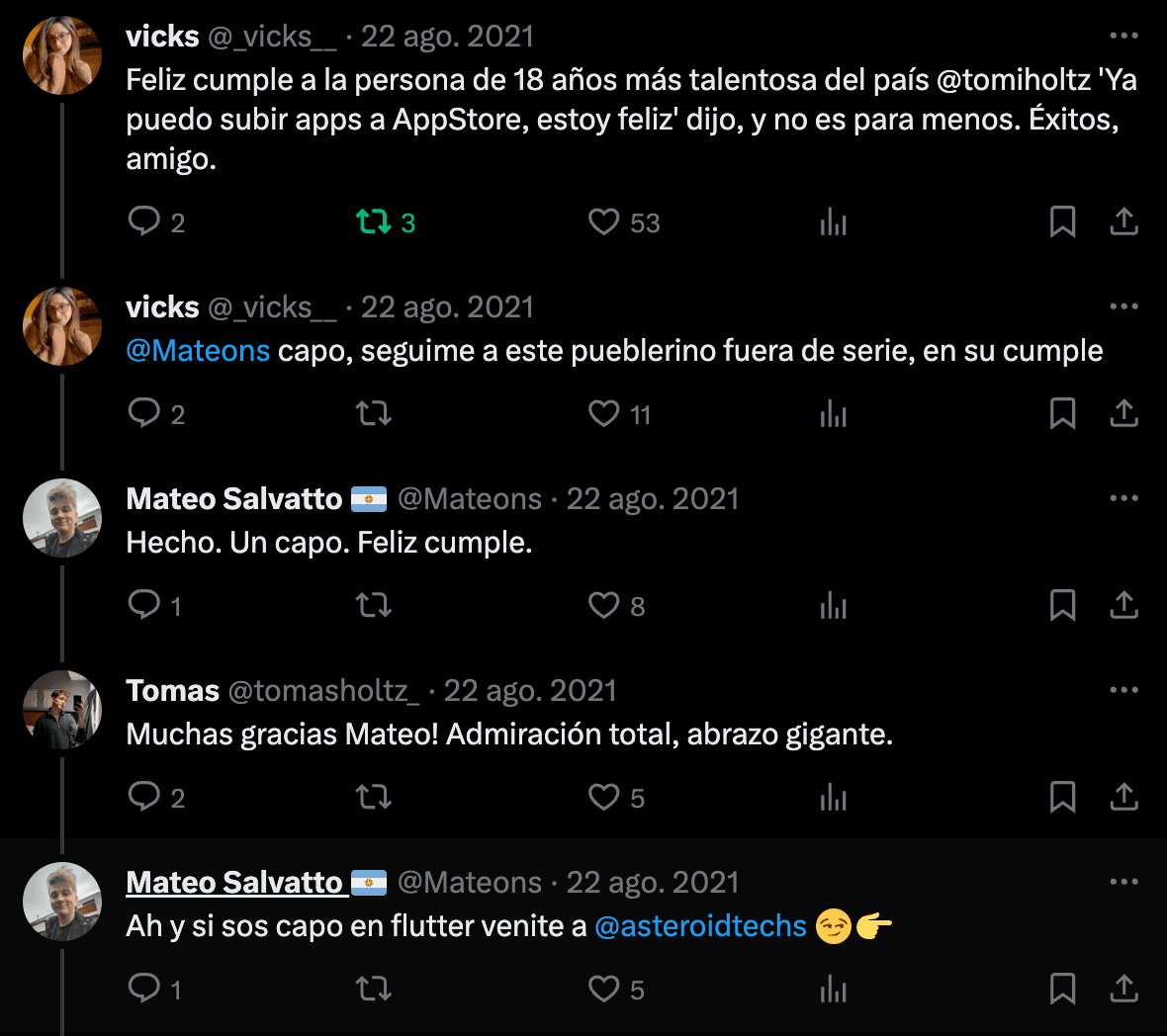Open more options menu on Tomas's tweet
1167x1036 pixels.
pos(1123,690)
